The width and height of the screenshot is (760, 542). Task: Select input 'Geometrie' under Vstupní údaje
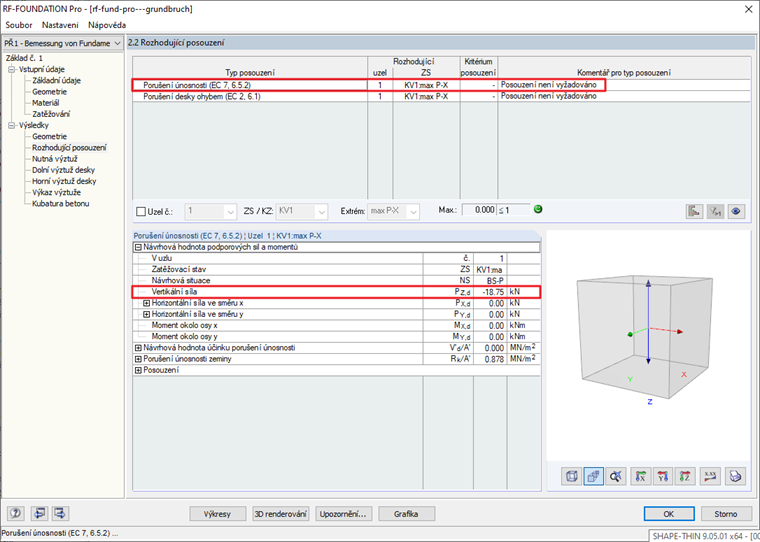click(x=49, y=92)
